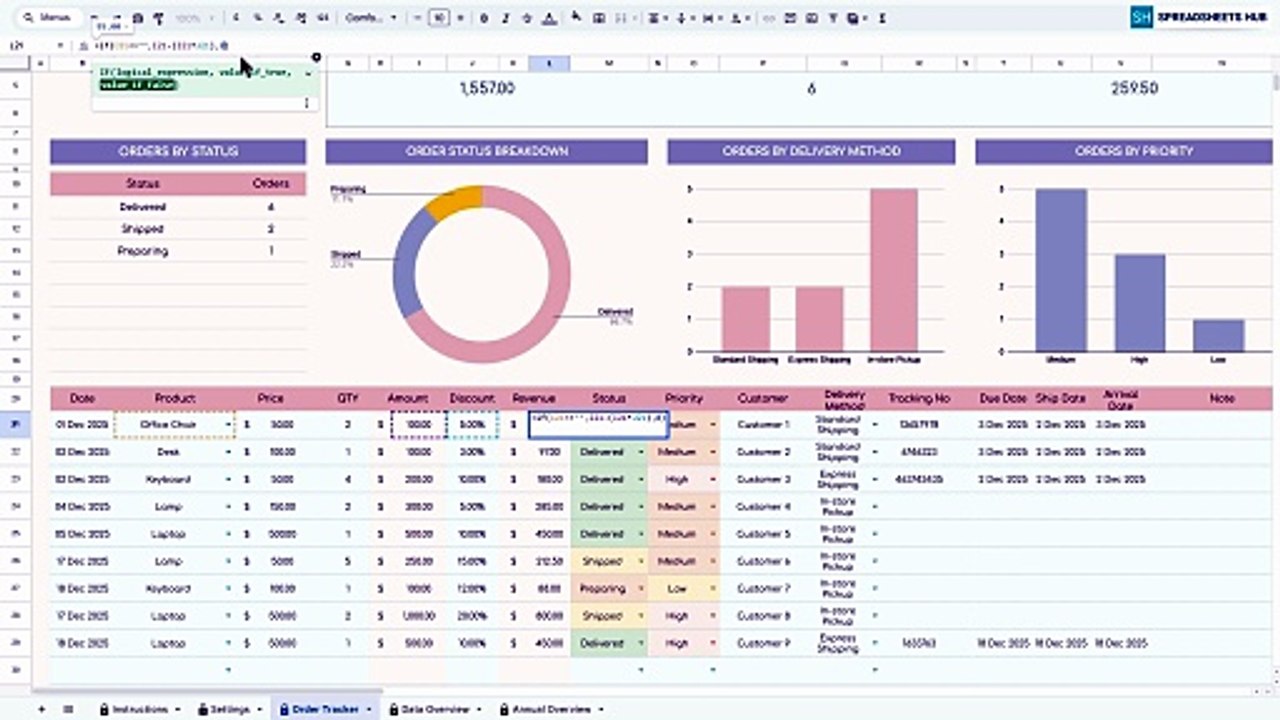Viewport: 1280px width, 720px height.
Task: Select the Revenue column header
Action: pos(533,398)
